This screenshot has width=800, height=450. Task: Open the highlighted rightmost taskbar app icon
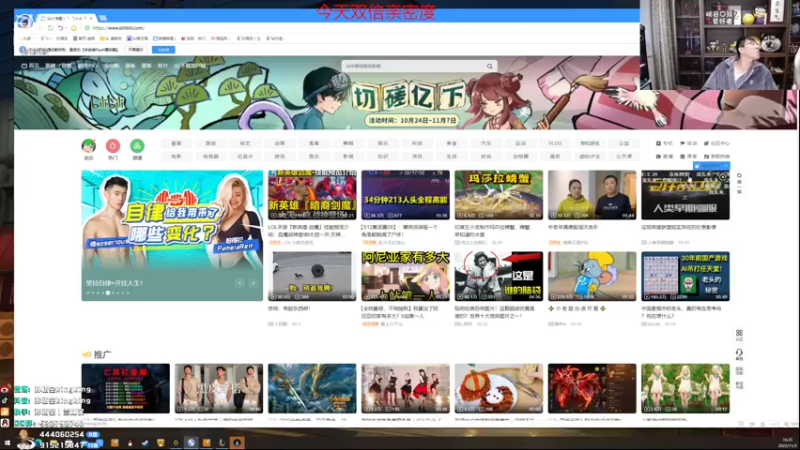(x=237, y=443)
